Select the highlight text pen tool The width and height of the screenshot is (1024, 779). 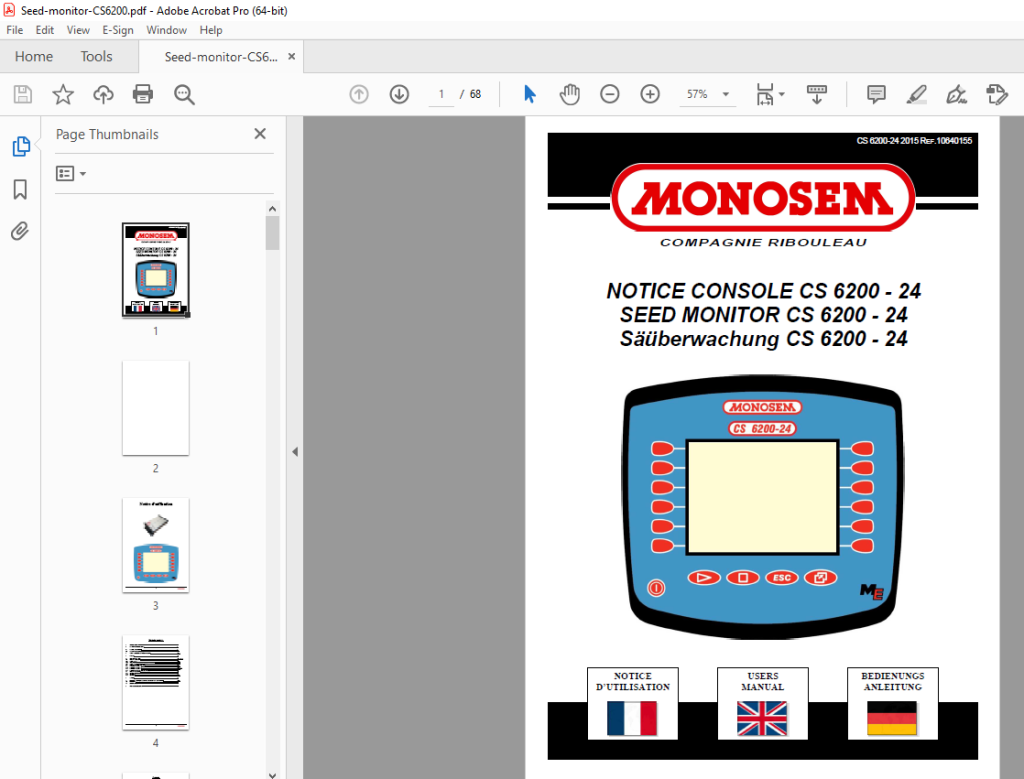pos(917,95)
